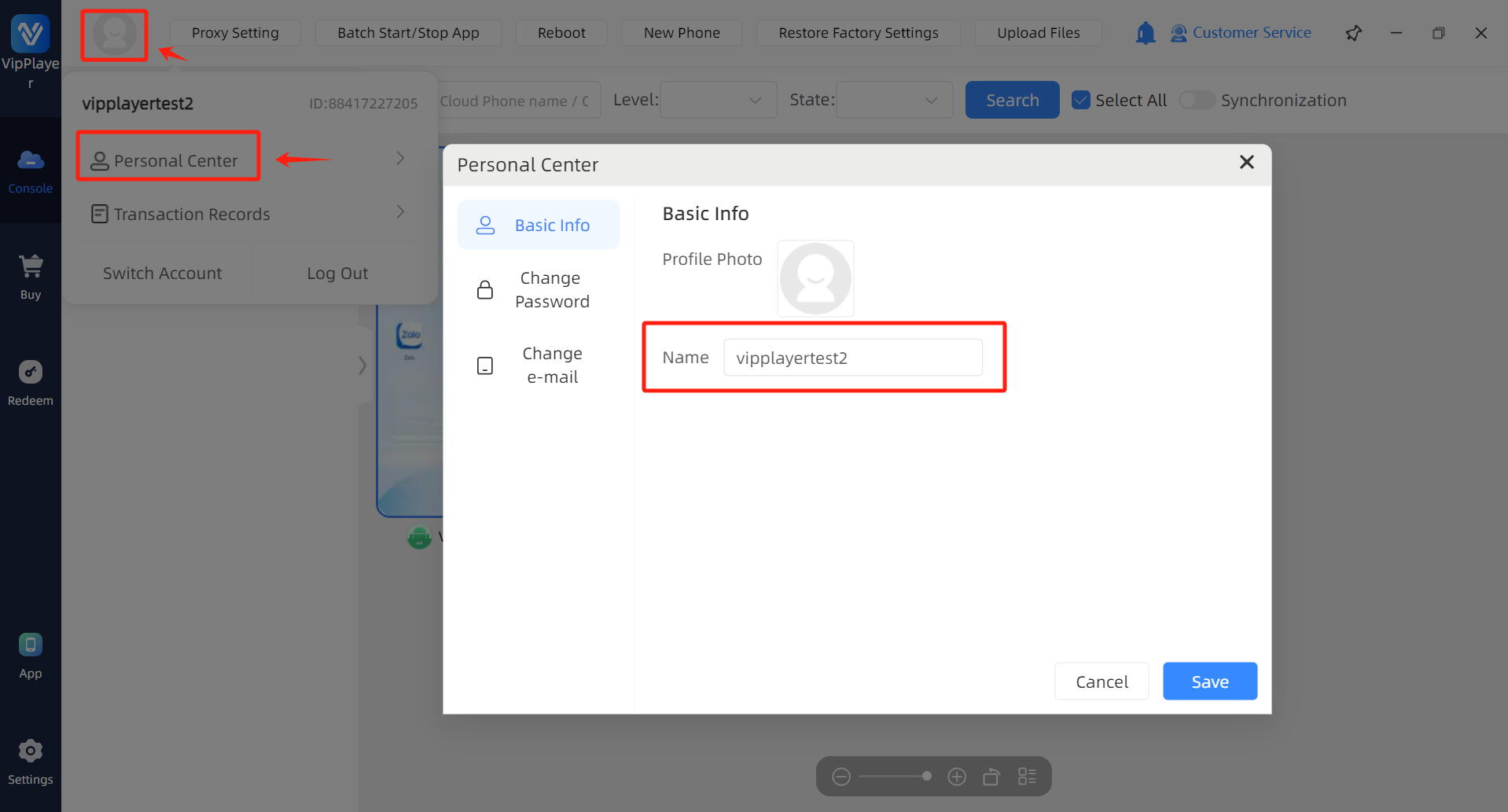The height and width of the screenshot is (812, 1508).
Task: Click the notification bell icon
Action: [x=1145, y=33]
